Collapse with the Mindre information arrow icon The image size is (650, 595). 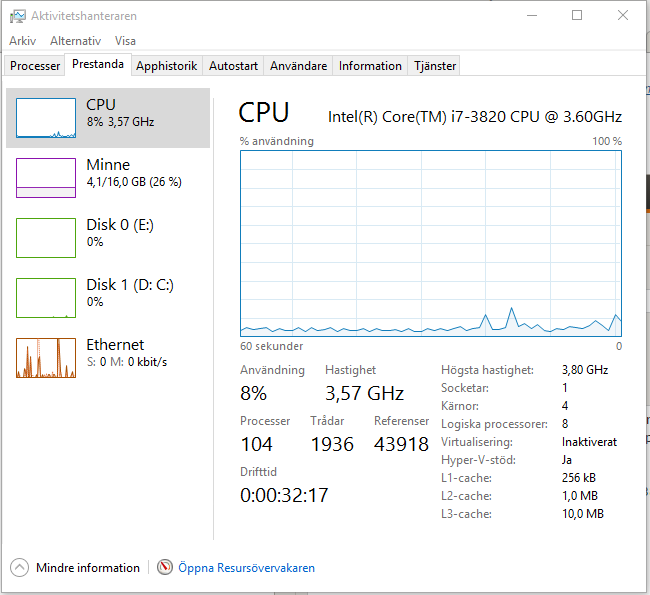19,567
